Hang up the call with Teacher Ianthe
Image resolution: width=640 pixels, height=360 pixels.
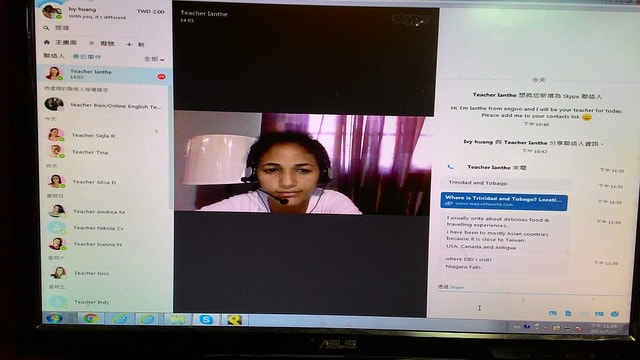point(161,77)
